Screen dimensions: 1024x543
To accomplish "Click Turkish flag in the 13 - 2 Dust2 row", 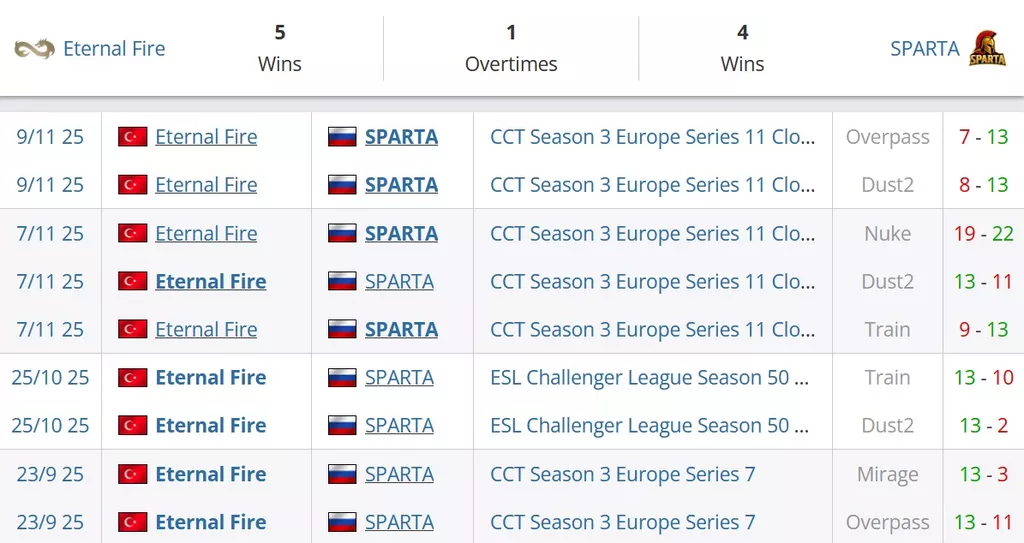I will (x=133, y=426).
